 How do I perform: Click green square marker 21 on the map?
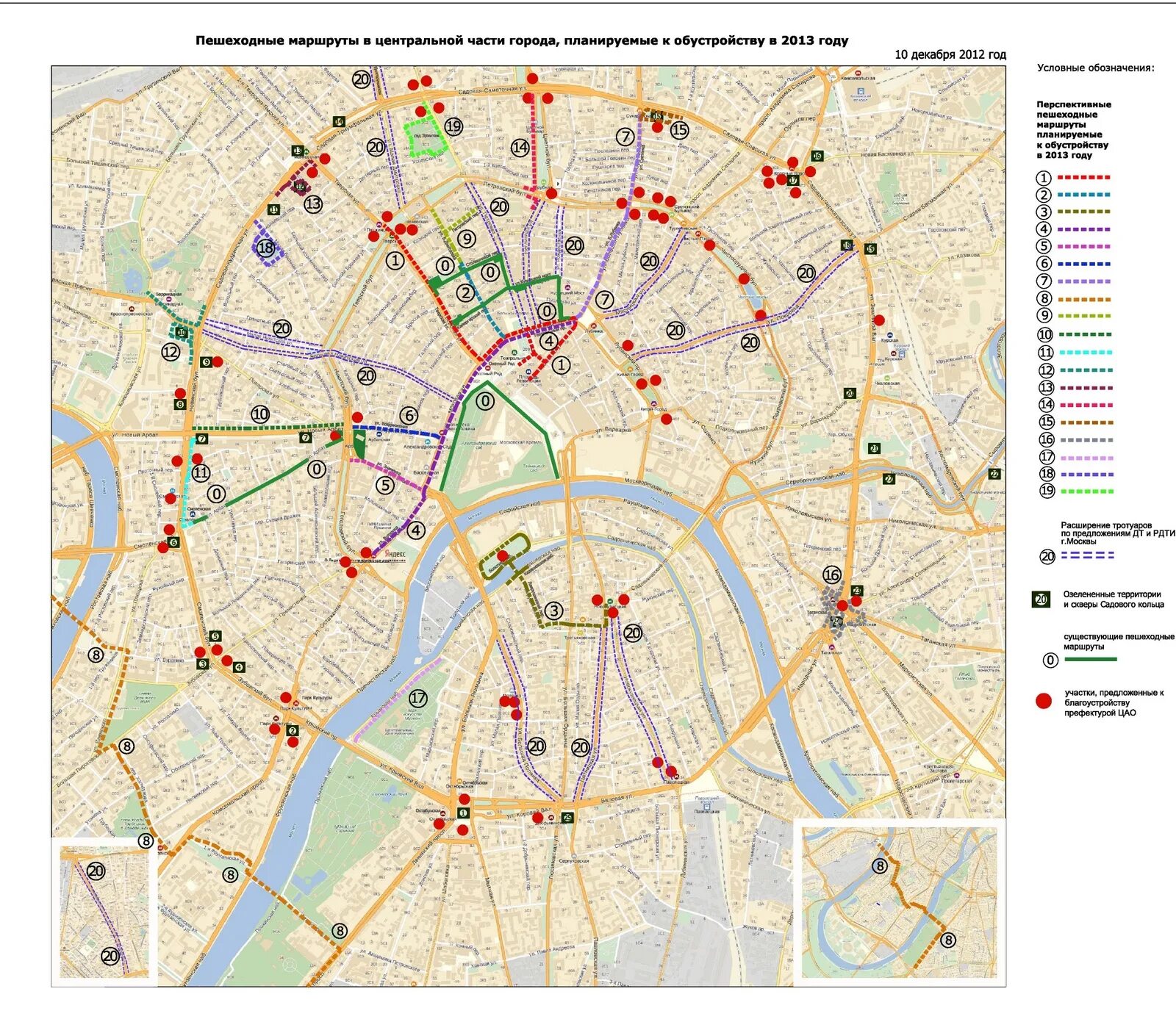[x=874, y=448]
